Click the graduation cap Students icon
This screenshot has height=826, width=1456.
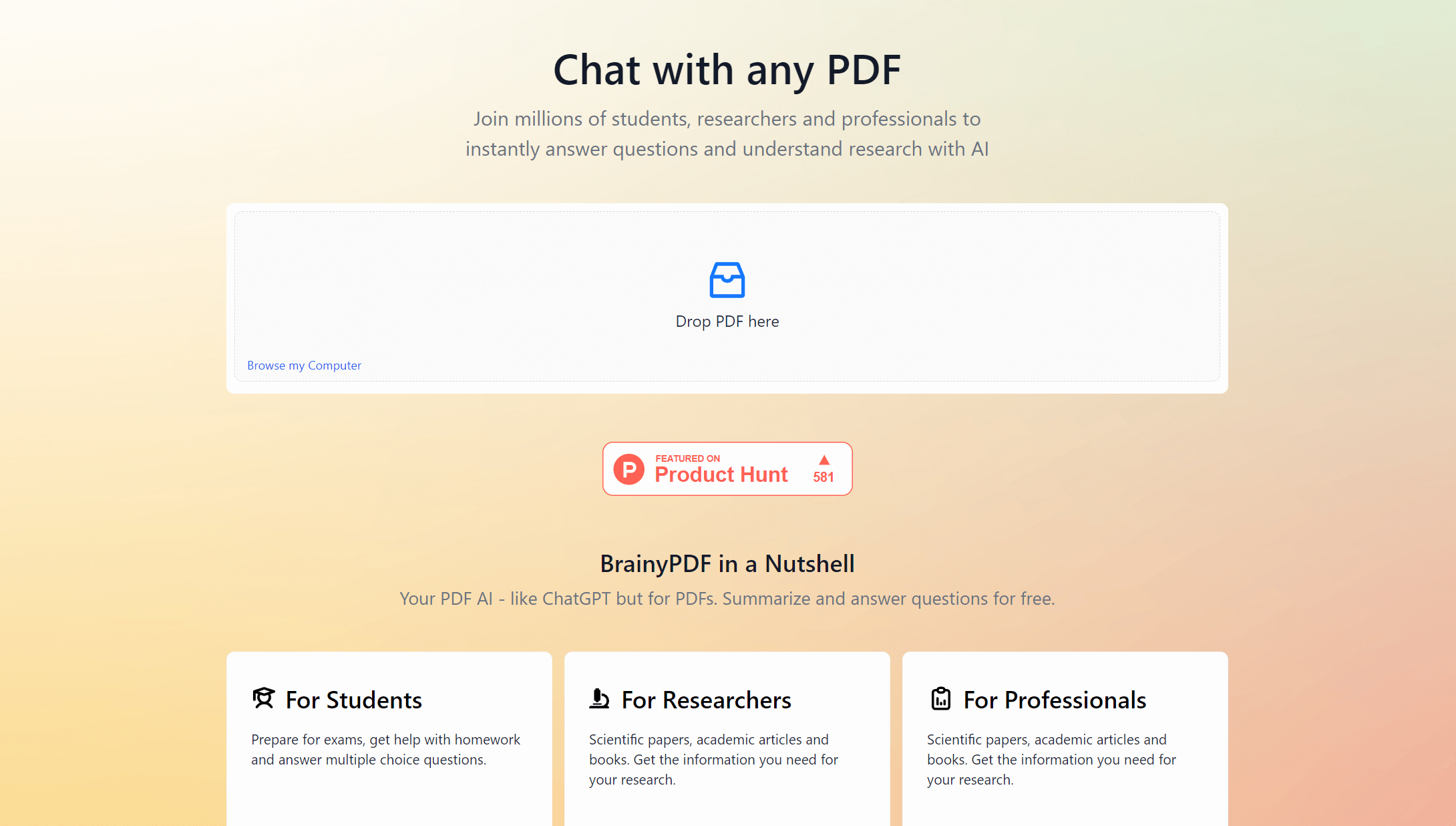264,698
